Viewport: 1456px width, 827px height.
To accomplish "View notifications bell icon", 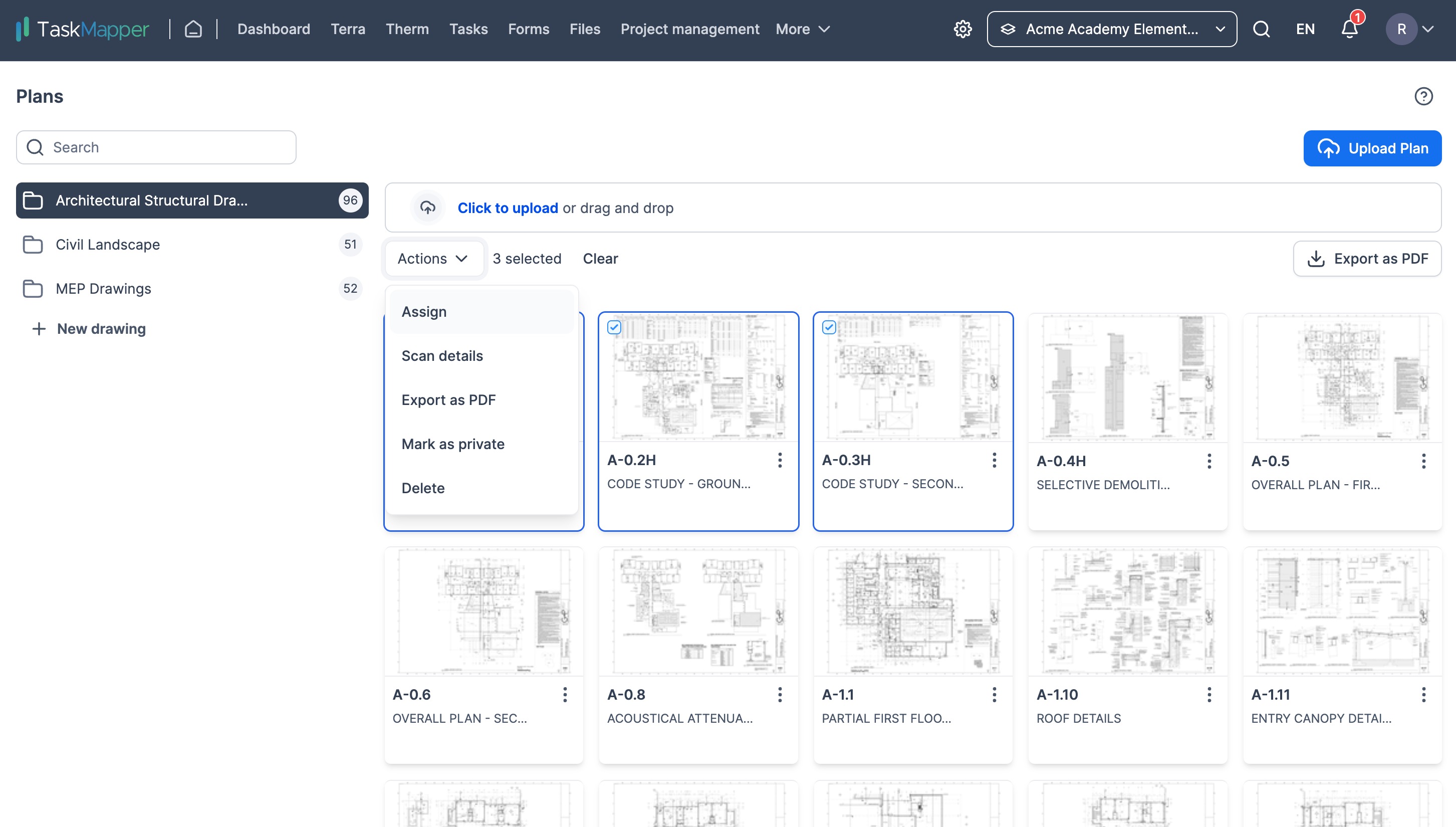I will 1350,29.
